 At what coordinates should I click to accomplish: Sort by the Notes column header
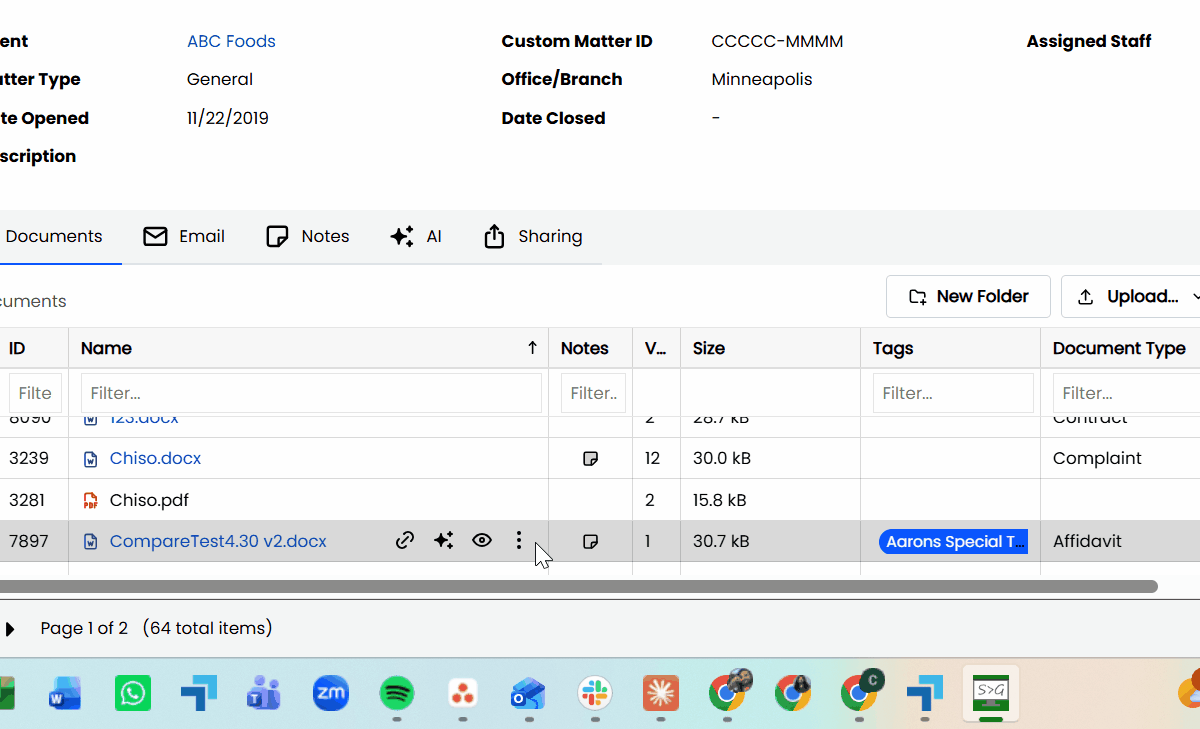coord(585,348)
